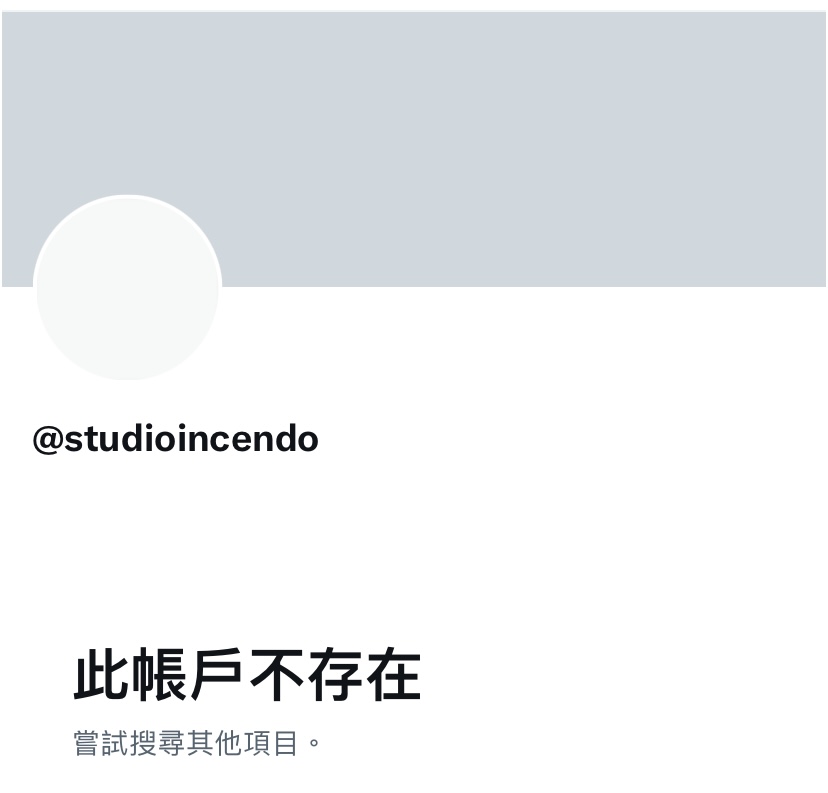Viewport: 828px width, 793px height.
Task: Click the 搜尋 word in the subtext
Action: 157,743
